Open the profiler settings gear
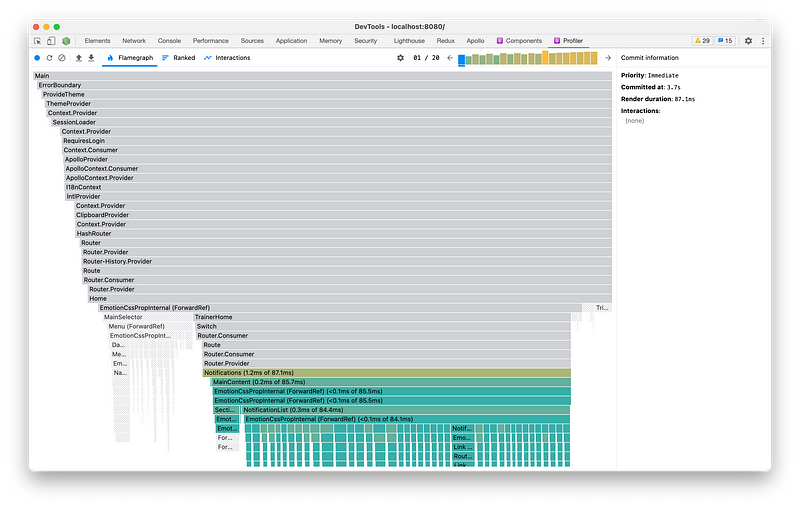This screenshot has height=509, width=800. [x=401, y=58]
